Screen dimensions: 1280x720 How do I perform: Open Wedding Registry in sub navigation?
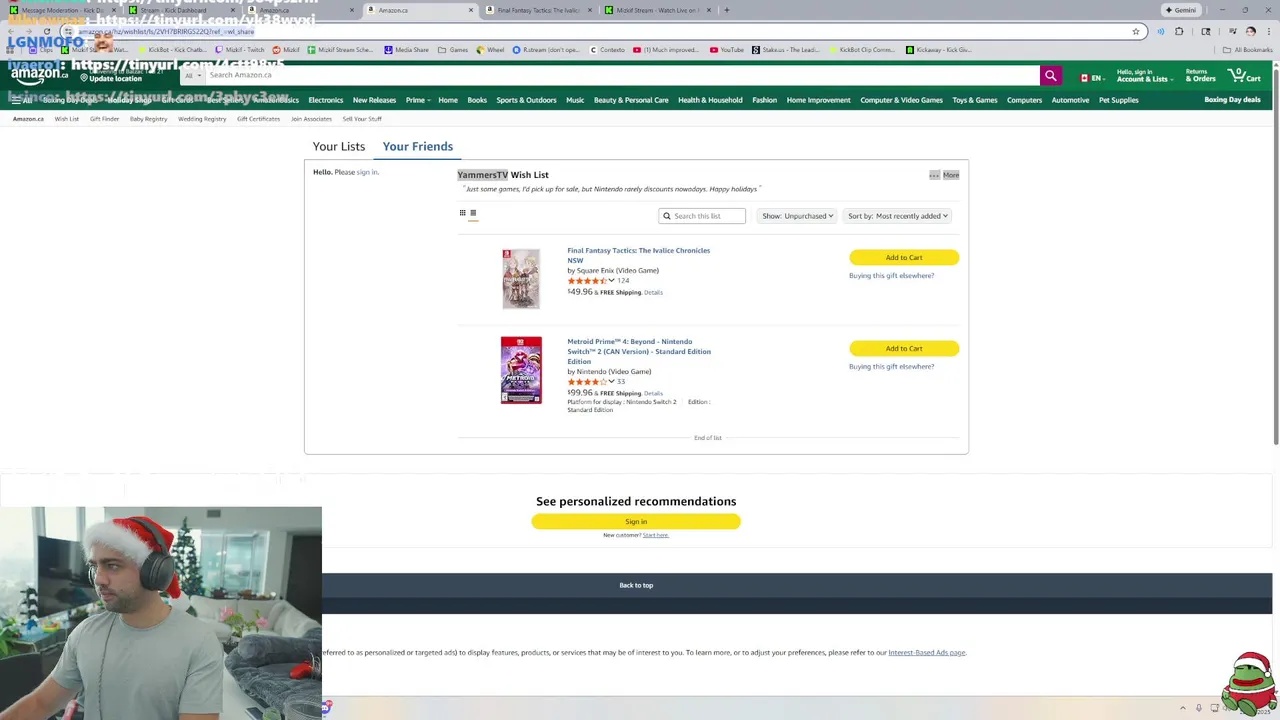tap(202, 119)
